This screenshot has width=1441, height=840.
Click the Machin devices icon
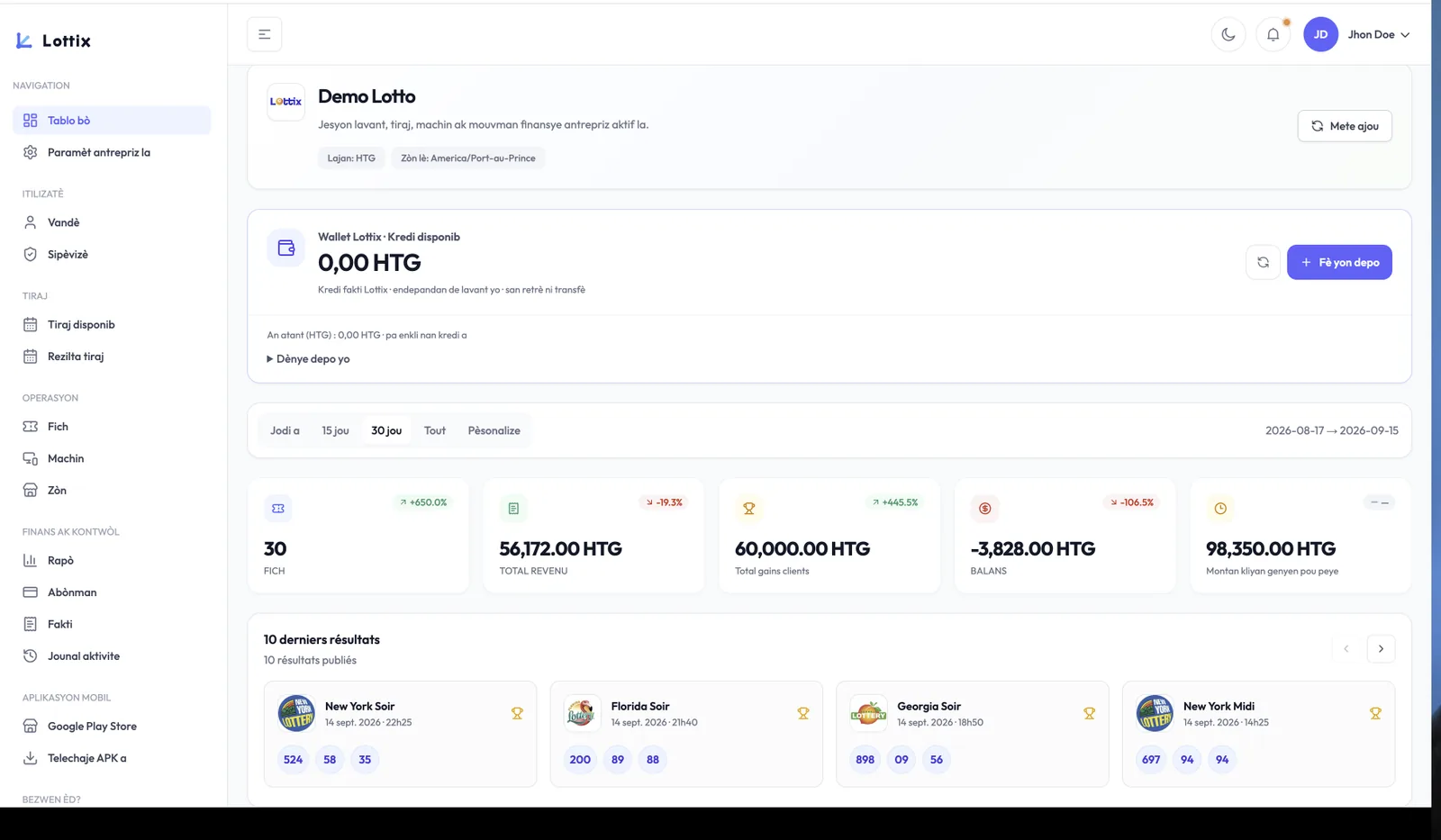[x=30, y=458]
